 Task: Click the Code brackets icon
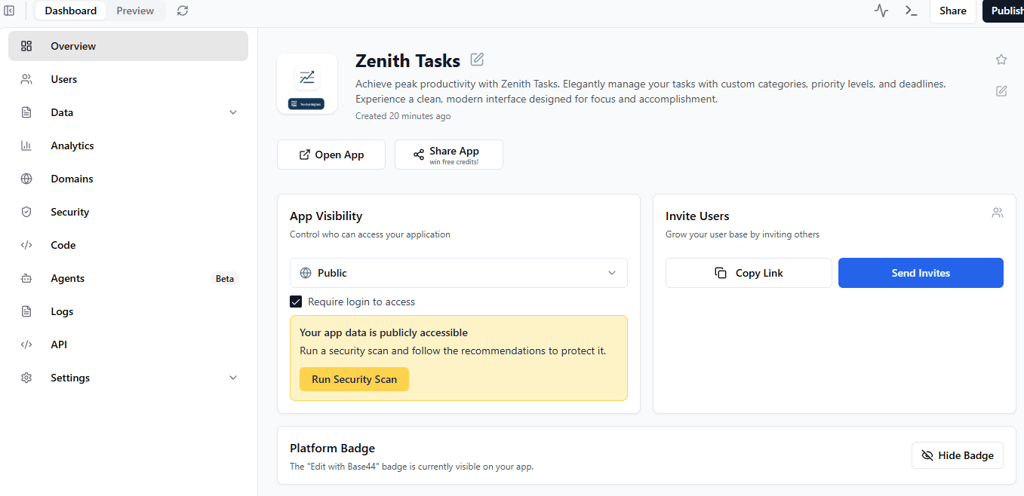tap(26, 245)
